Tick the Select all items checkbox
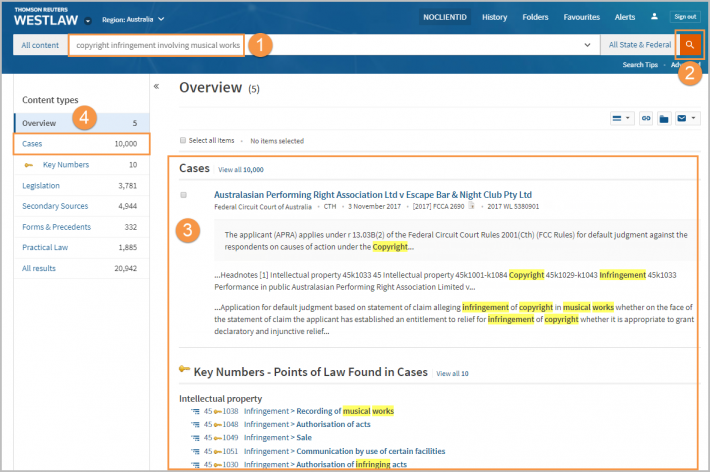The width and height of the screenshot is (710, 472). pyautogui.click(x=183, y=140)
